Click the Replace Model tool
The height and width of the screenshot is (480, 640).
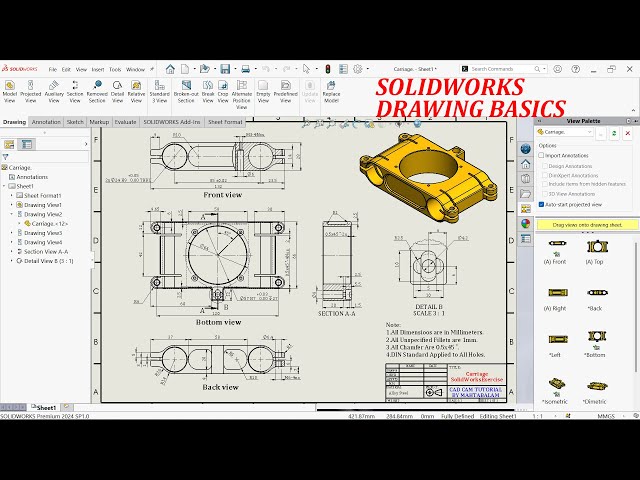click(x=331, y=91)
